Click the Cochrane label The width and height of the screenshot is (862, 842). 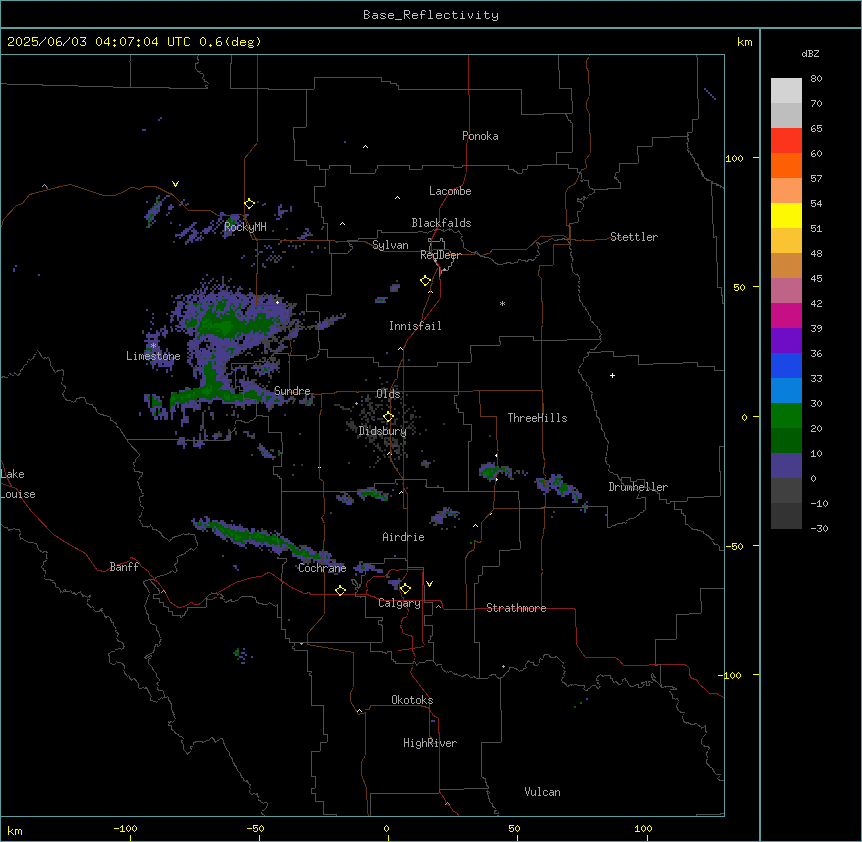(322, 568)
